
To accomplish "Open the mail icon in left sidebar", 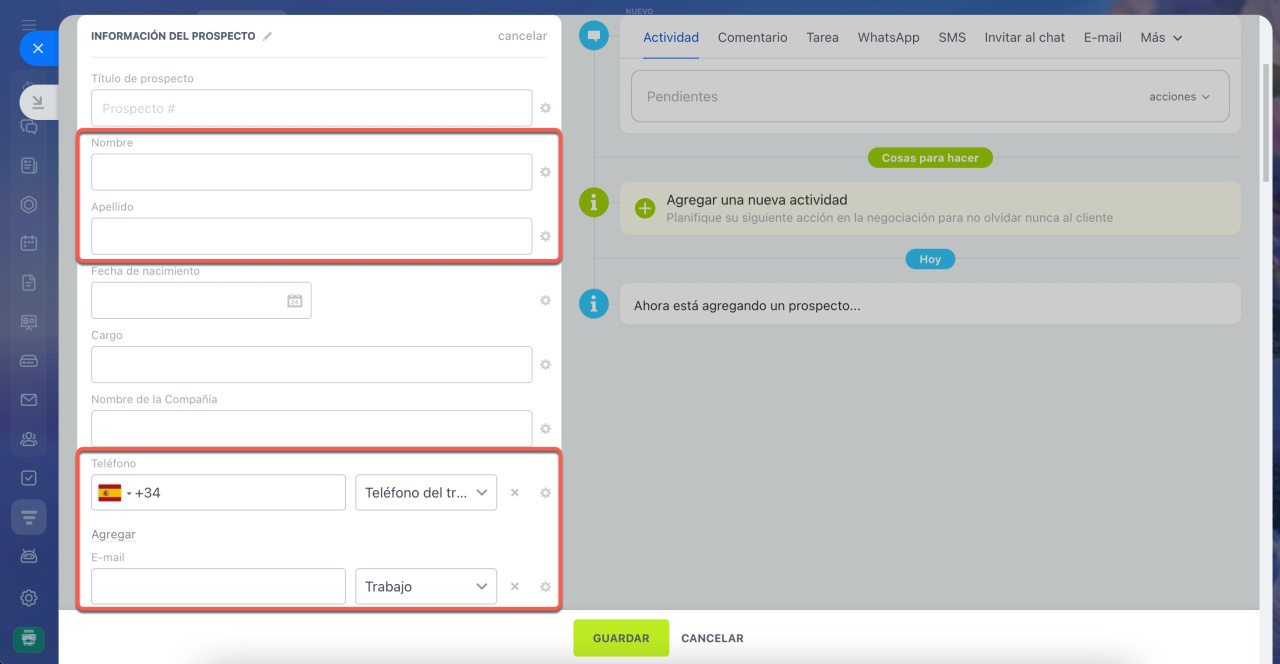I will [29, 400].
